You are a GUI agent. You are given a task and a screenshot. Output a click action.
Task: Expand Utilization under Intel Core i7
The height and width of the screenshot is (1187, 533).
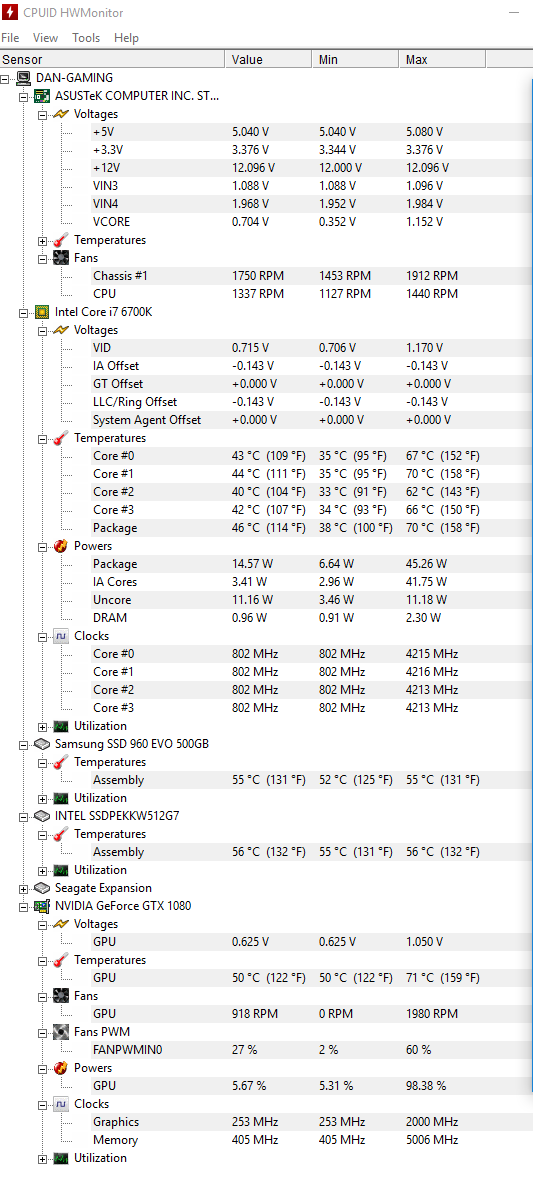click(42, 727)
